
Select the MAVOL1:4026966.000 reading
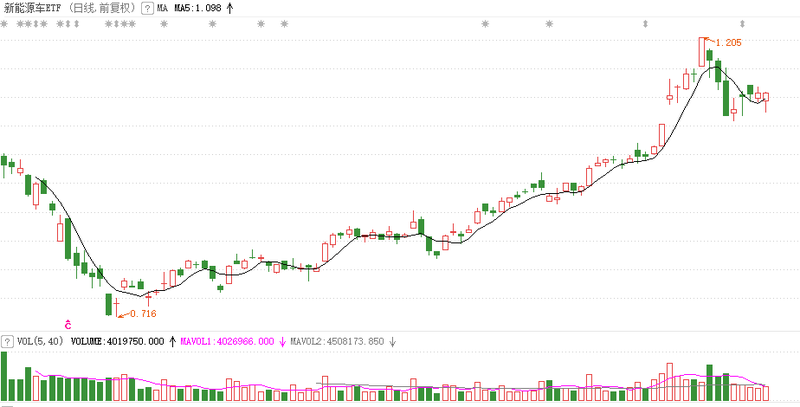tap(228, 341)
